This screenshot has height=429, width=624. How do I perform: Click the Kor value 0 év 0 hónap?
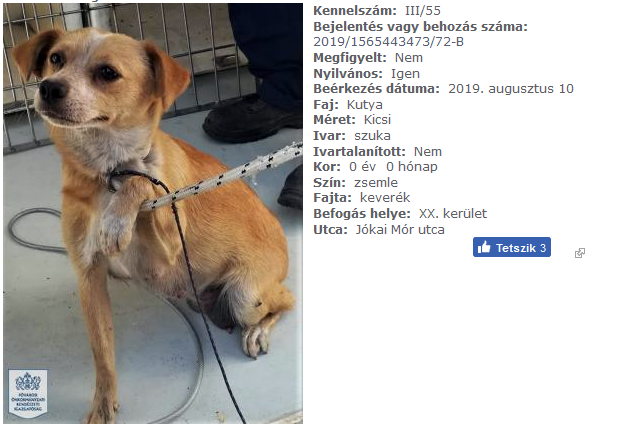tap(393, 167)
